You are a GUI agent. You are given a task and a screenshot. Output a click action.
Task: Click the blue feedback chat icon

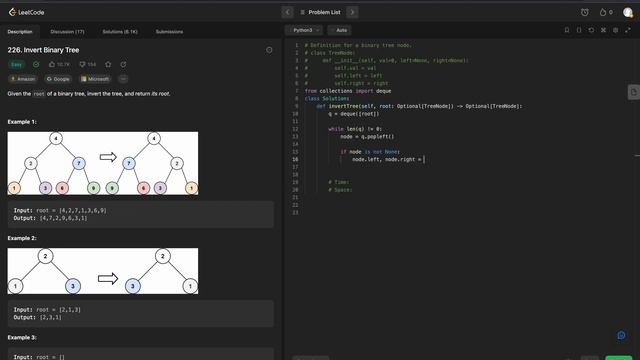click(x=621, y=335)
